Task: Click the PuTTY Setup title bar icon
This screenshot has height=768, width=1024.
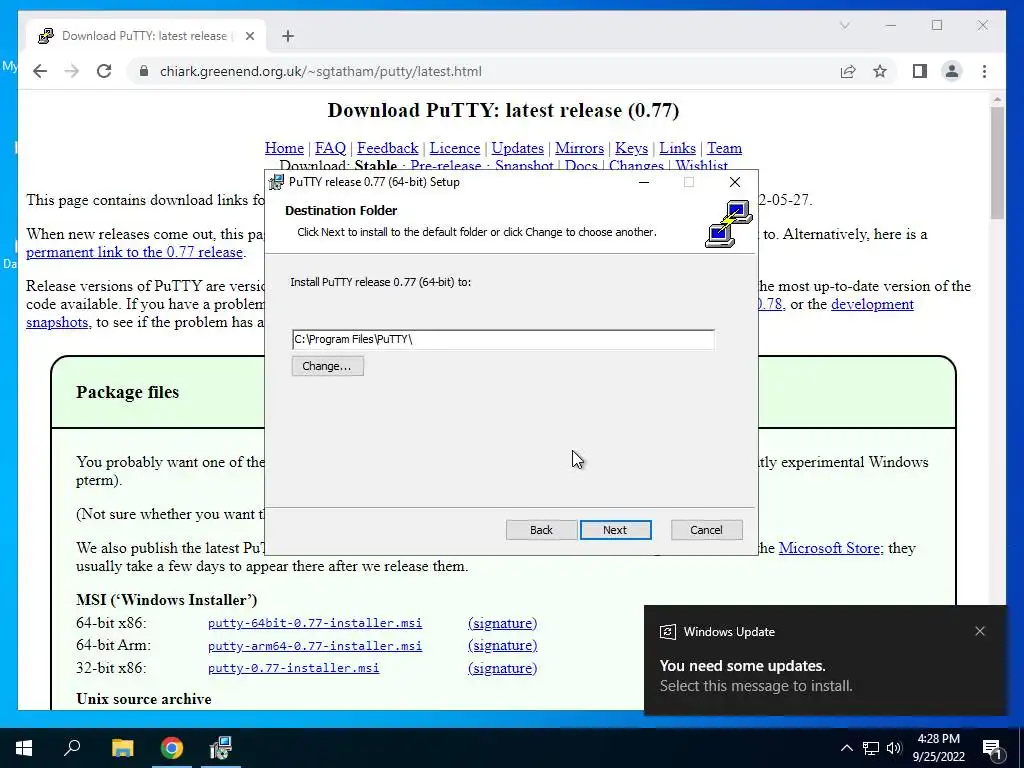Action: point(277,182)
